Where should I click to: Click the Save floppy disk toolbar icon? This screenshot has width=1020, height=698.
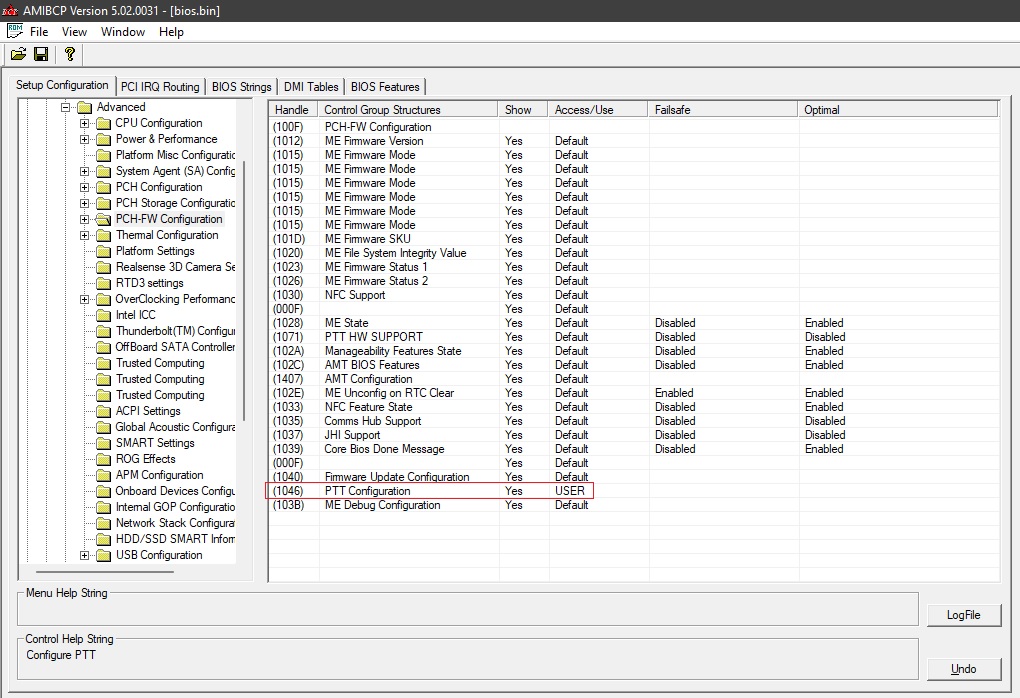tap(41, 55)
